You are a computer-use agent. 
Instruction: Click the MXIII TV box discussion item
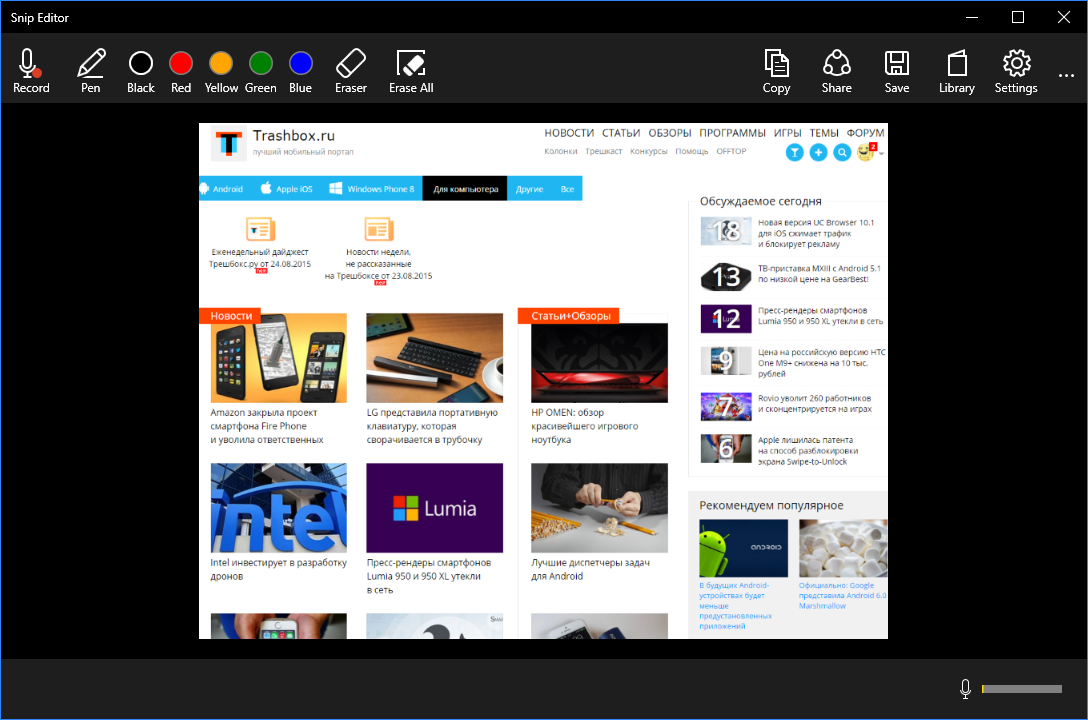(791, 276)
